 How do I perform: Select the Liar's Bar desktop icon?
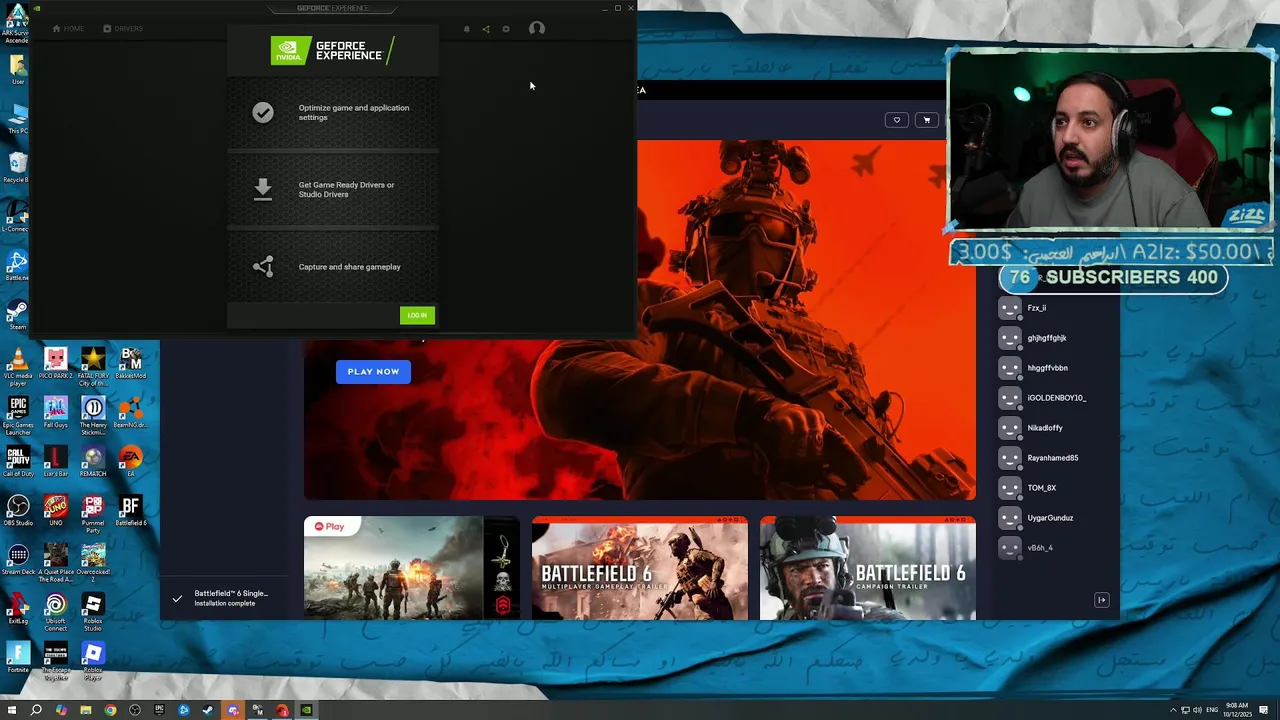click(x=55, y=462)
